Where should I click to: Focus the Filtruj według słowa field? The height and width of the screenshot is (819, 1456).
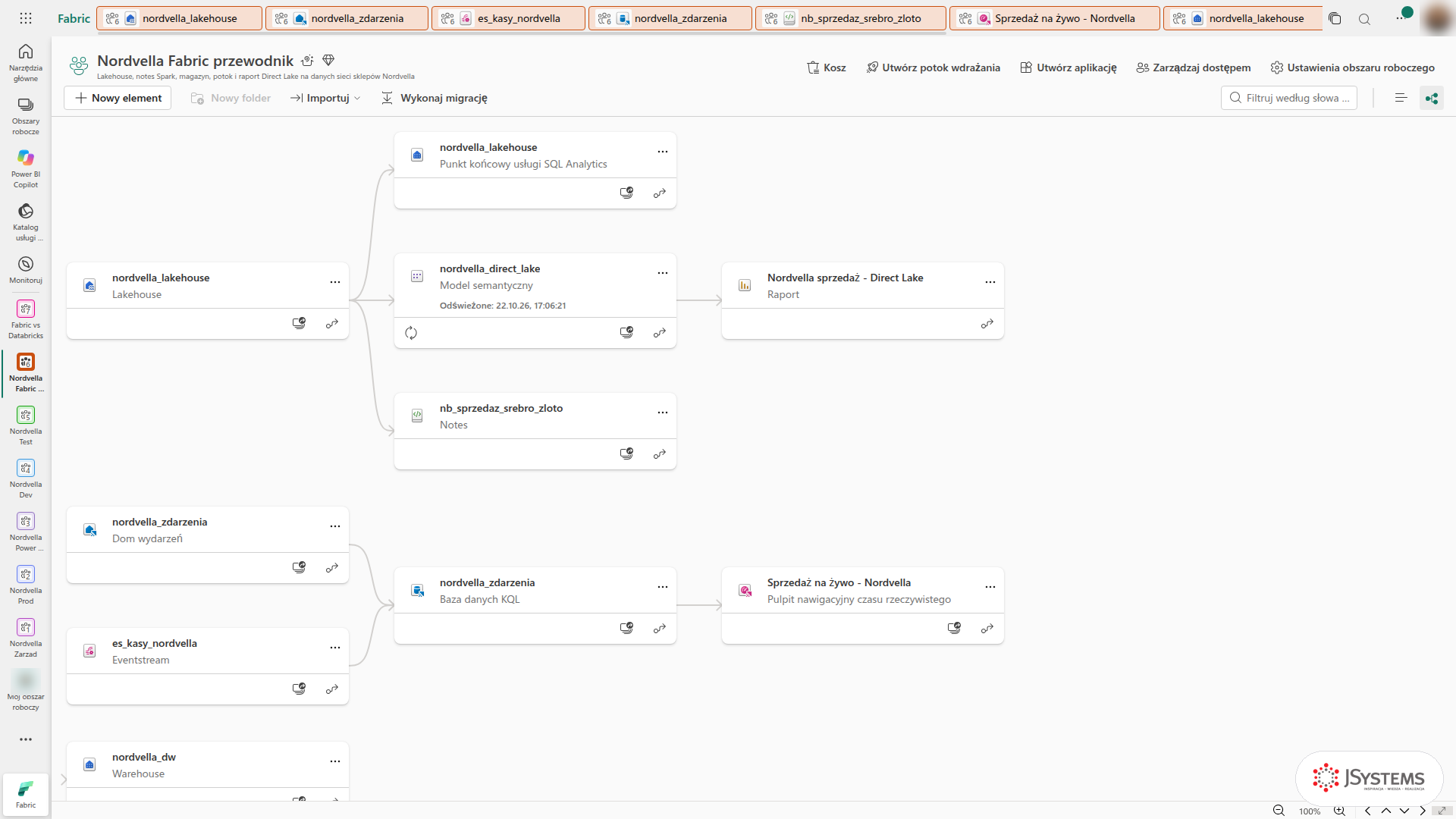click(1289, 98)
